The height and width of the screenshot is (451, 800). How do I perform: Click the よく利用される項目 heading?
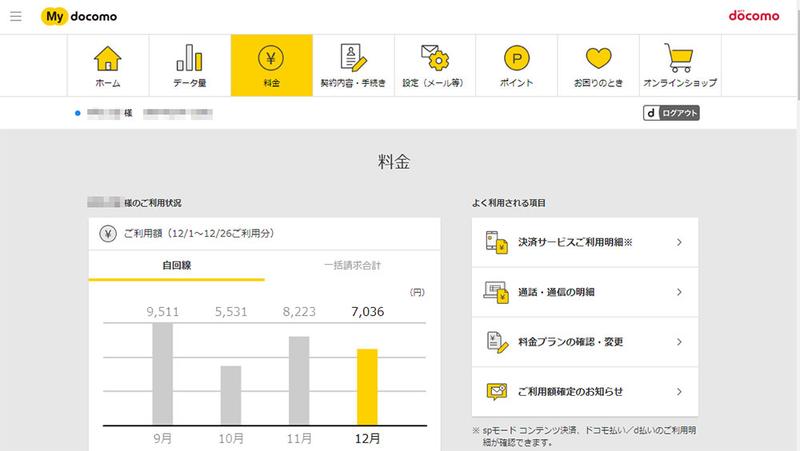pyautogui.click(x=509, y=203)
